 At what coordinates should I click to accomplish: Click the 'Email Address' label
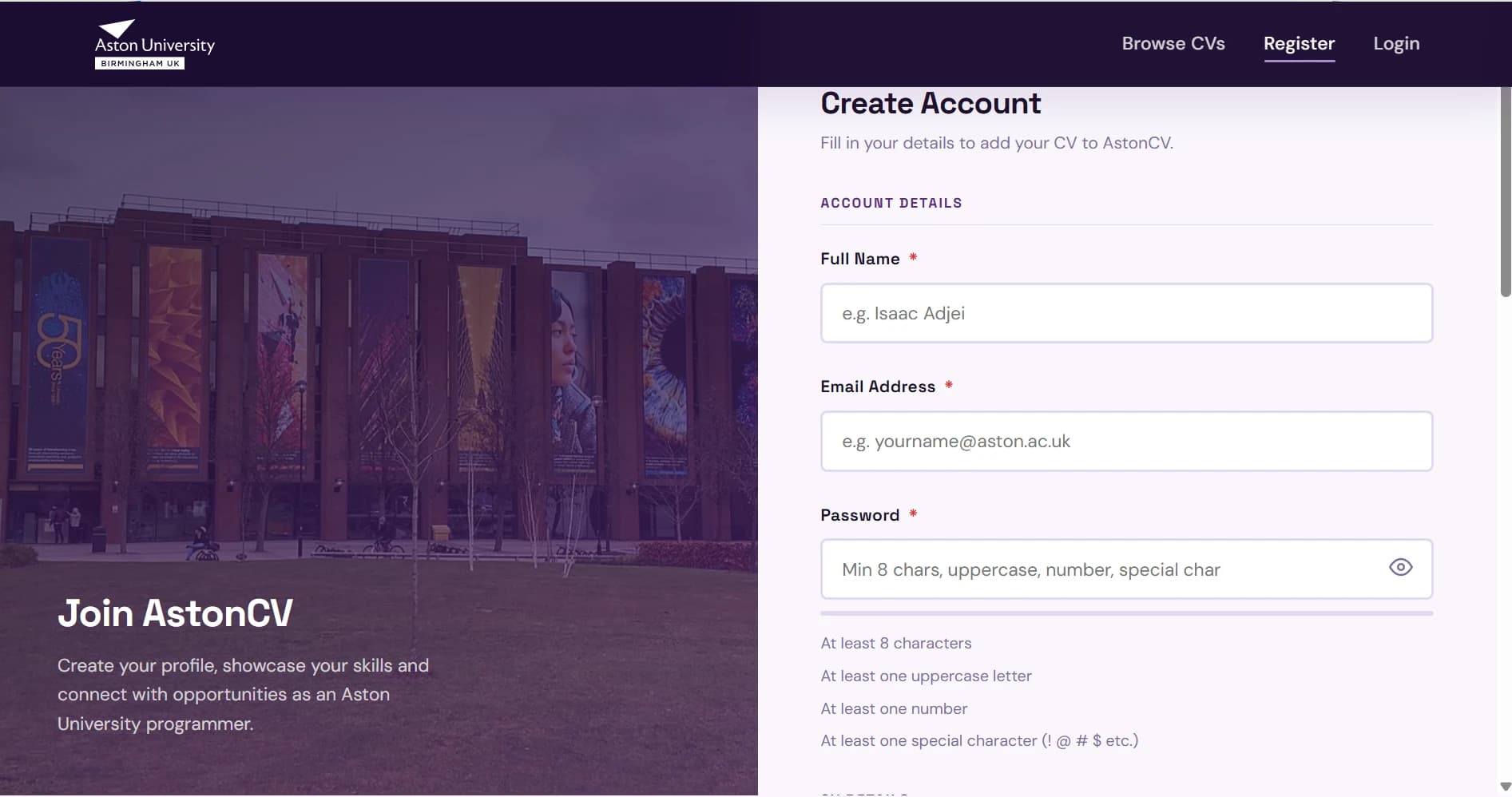(x=878, y=387)
